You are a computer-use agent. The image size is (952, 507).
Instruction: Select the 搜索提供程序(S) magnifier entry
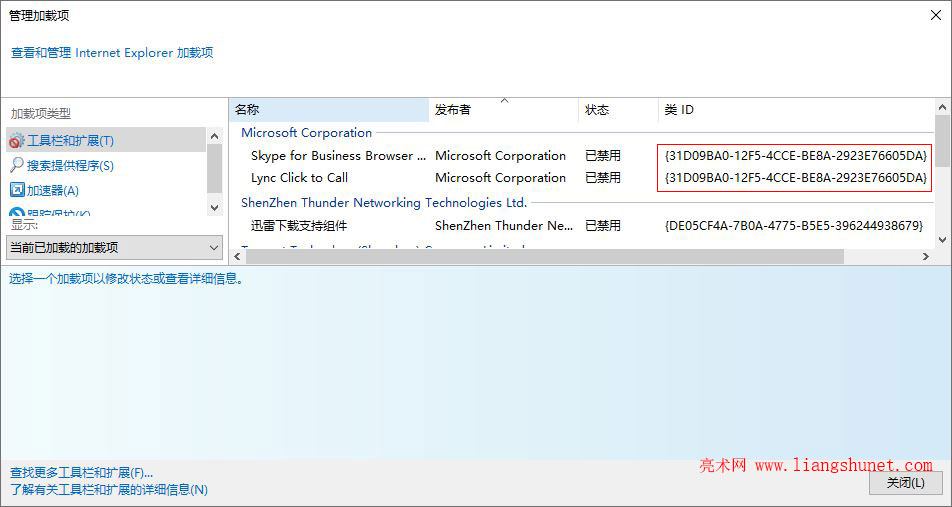(62, 165)
